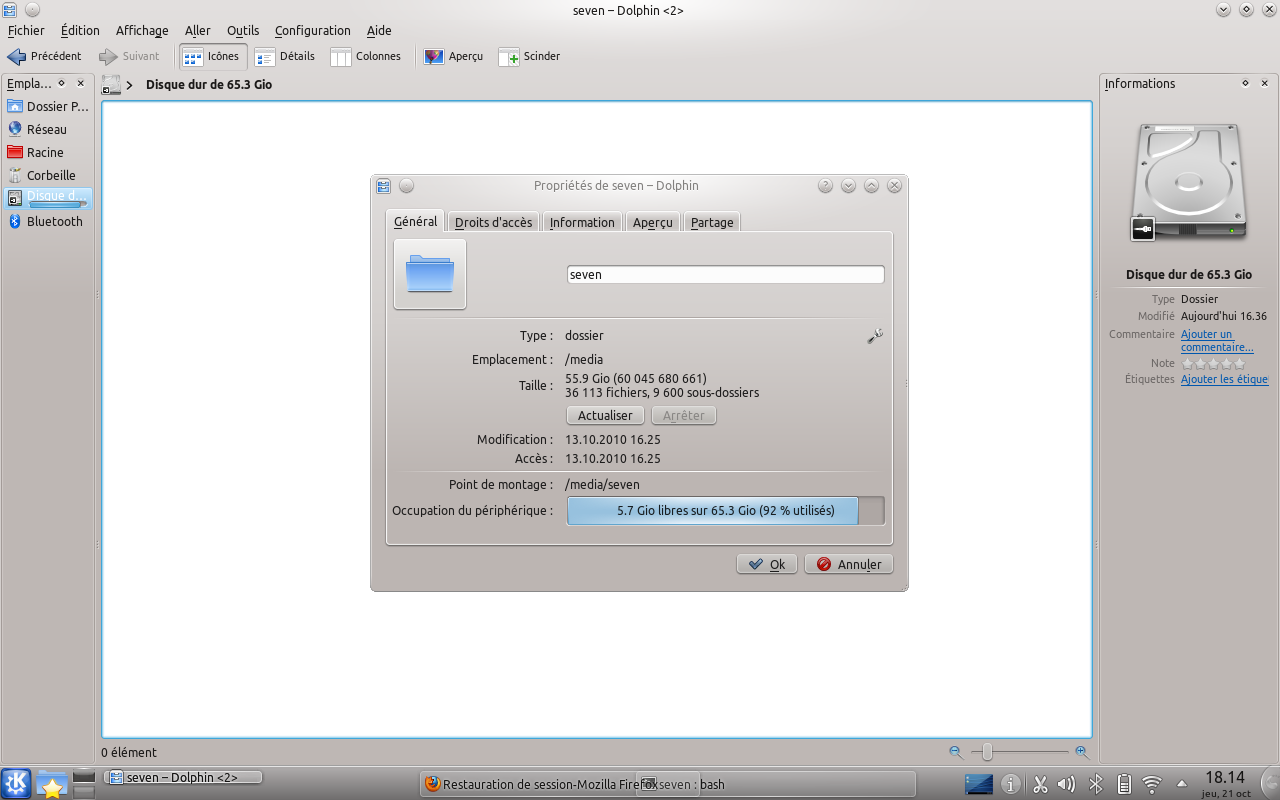This screenshot has height=800, width=1280.
Task: Select the seven name input field
Action: point(725,274)
